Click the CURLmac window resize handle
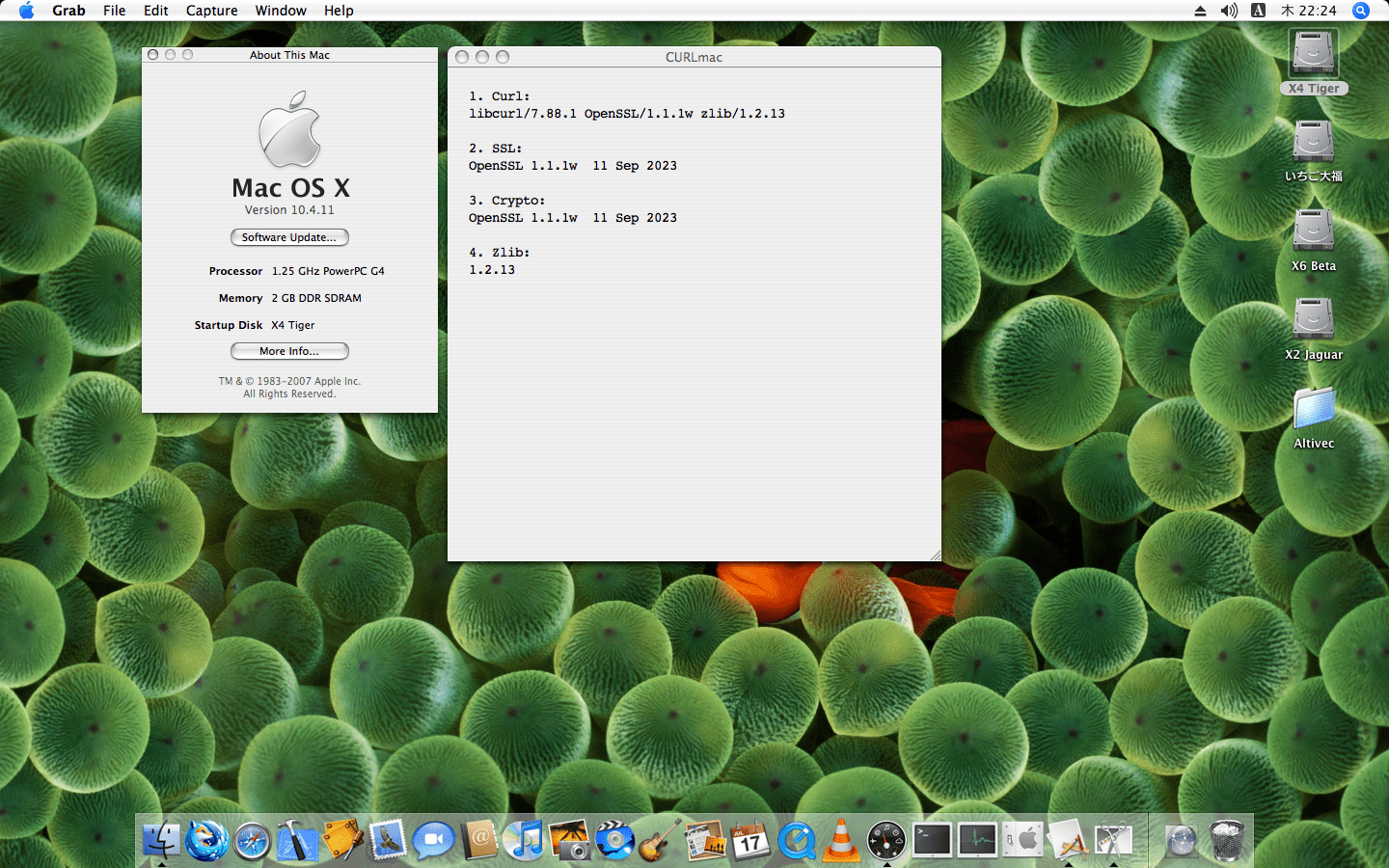Screen dimensions: 1389x868 tap(935, 555)
